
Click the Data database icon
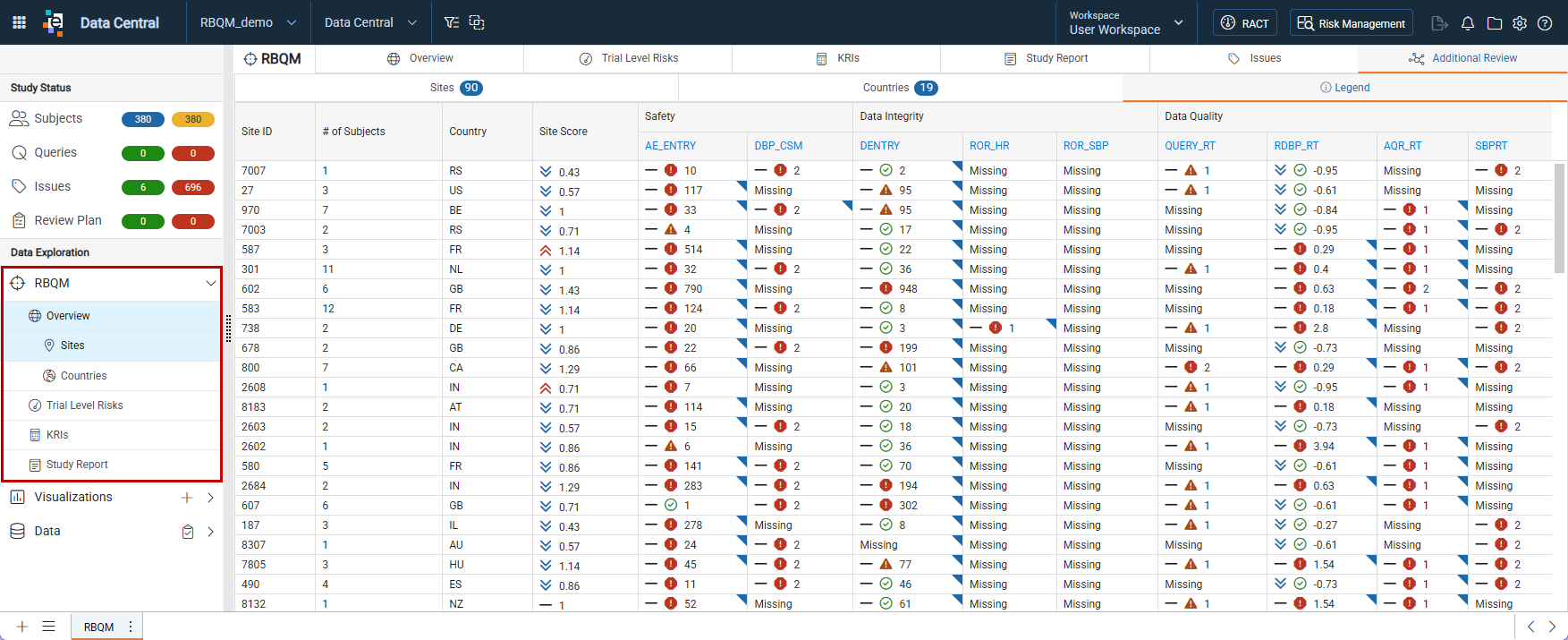click(x=17, y=531)
